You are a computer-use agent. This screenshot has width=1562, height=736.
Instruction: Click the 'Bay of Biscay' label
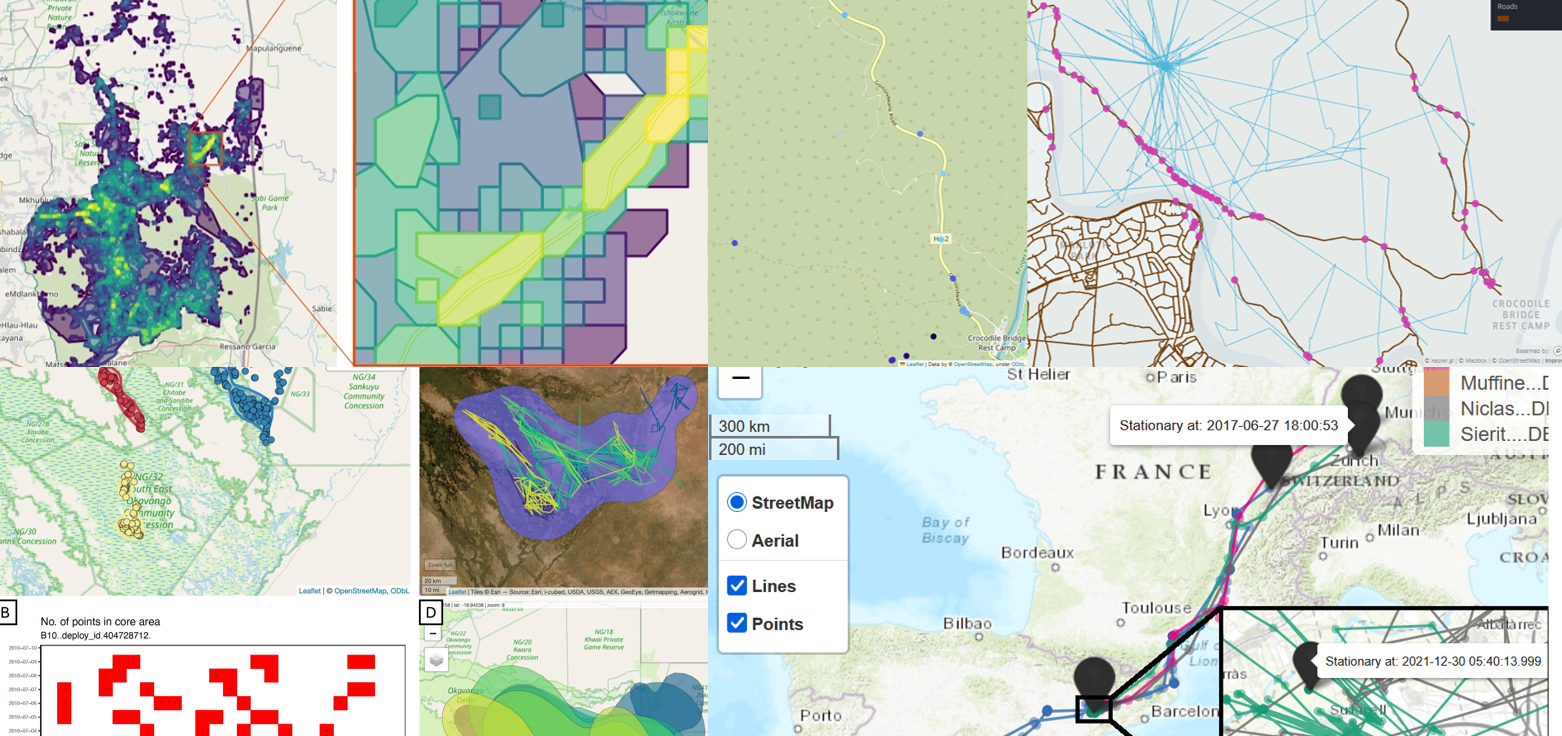click(x=945, y=529)
